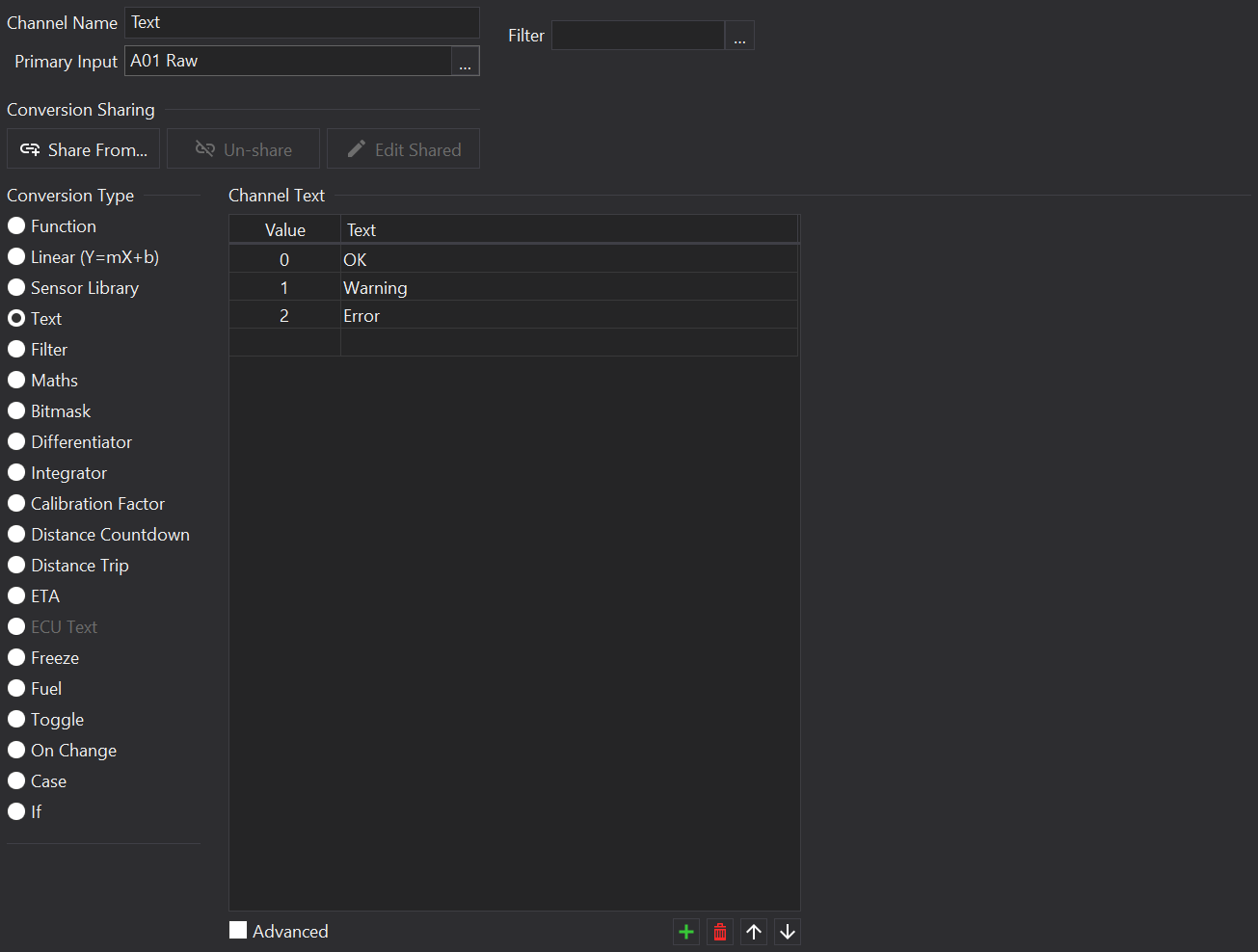Click the green plus add row icon

point(686,932)
